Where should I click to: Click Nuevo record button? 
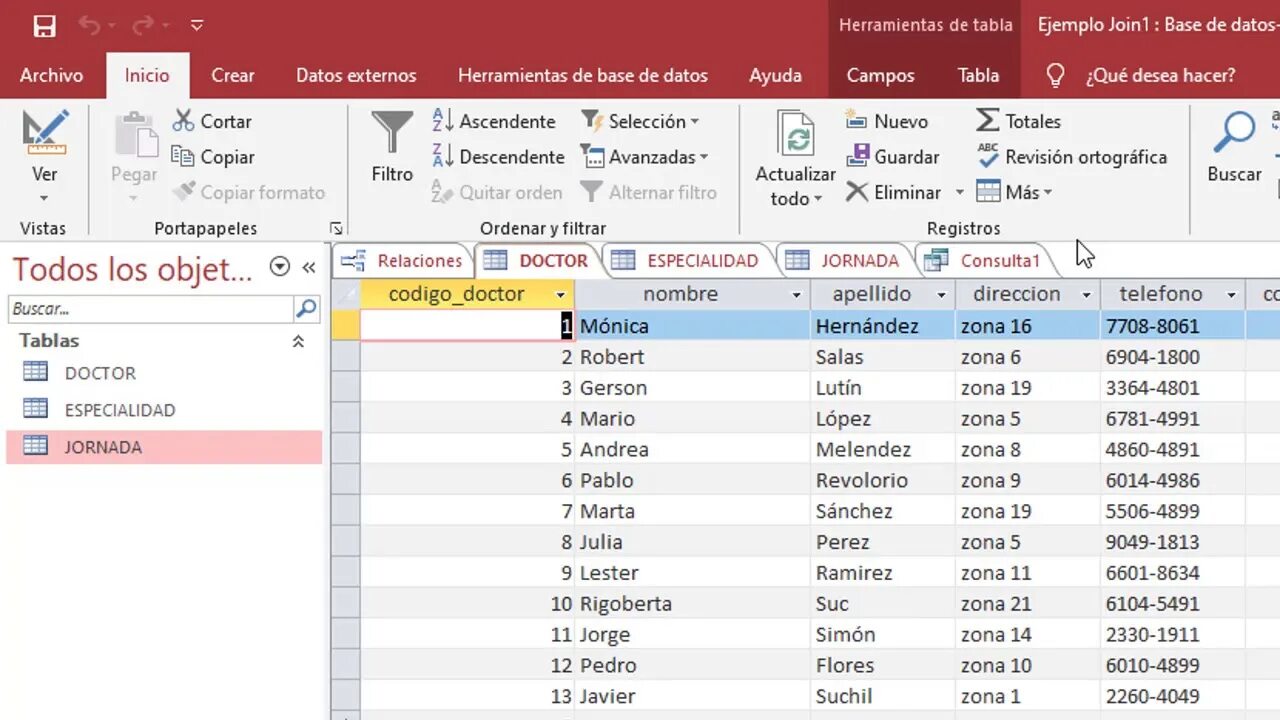click(x=887, y=121)
